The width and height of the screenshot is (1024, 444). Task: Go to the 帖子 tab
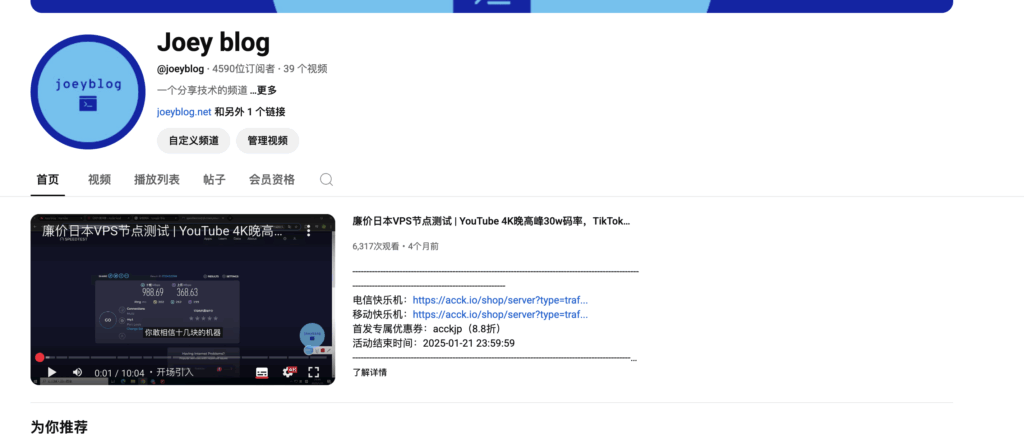[214, 180]
